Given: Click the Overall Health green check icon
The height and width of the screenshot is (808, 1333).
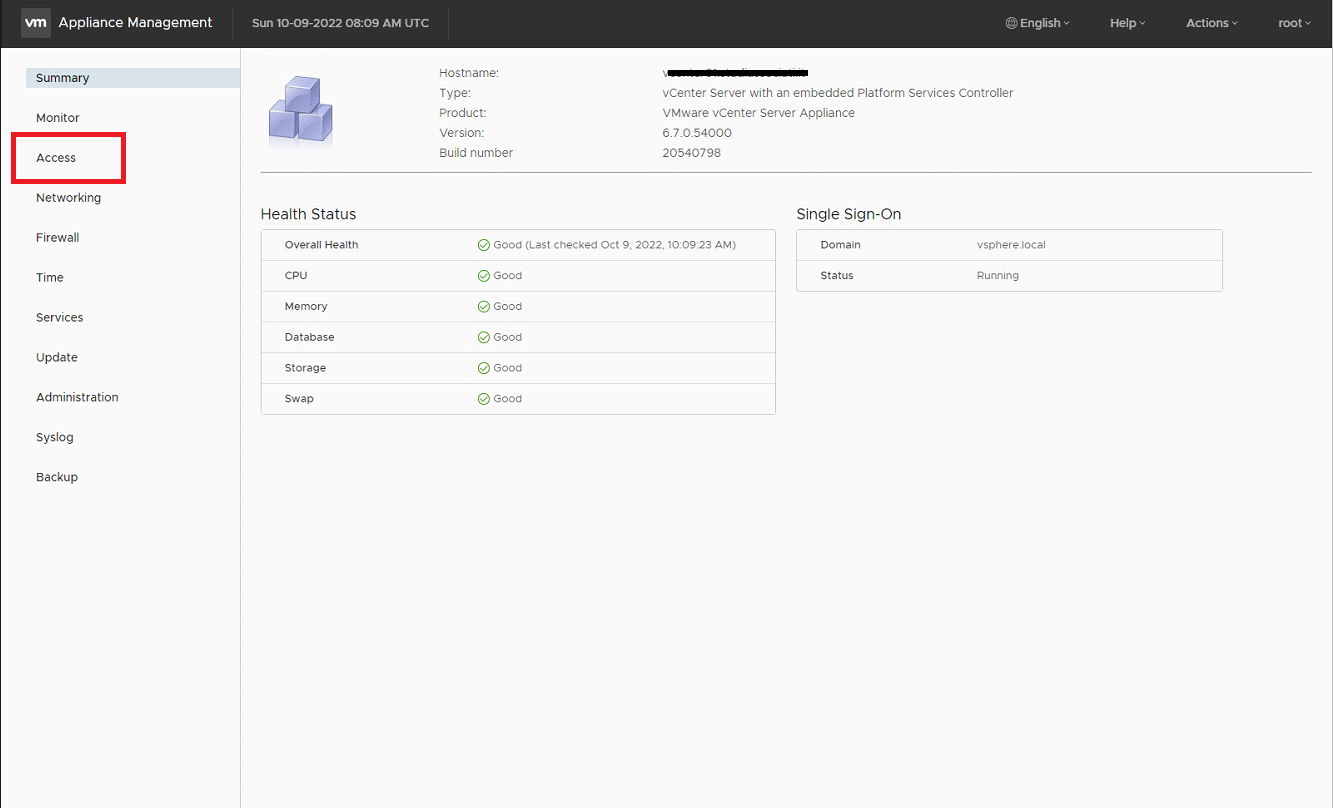Looking at the screenshot, I should pos(484,245).
